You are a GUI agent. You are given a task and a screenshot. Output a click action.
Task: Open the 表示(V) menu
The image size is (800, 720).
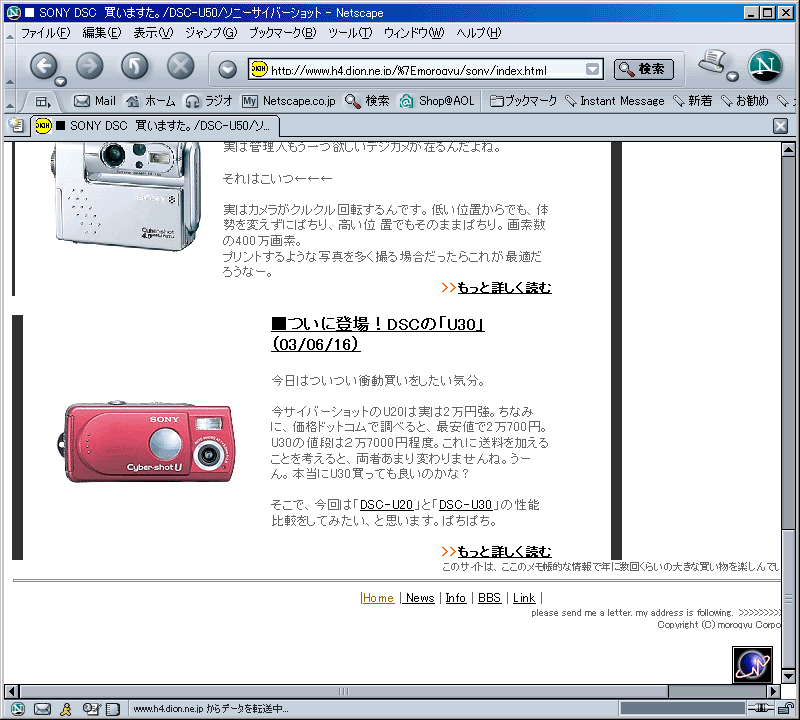[x=153, y=33]
